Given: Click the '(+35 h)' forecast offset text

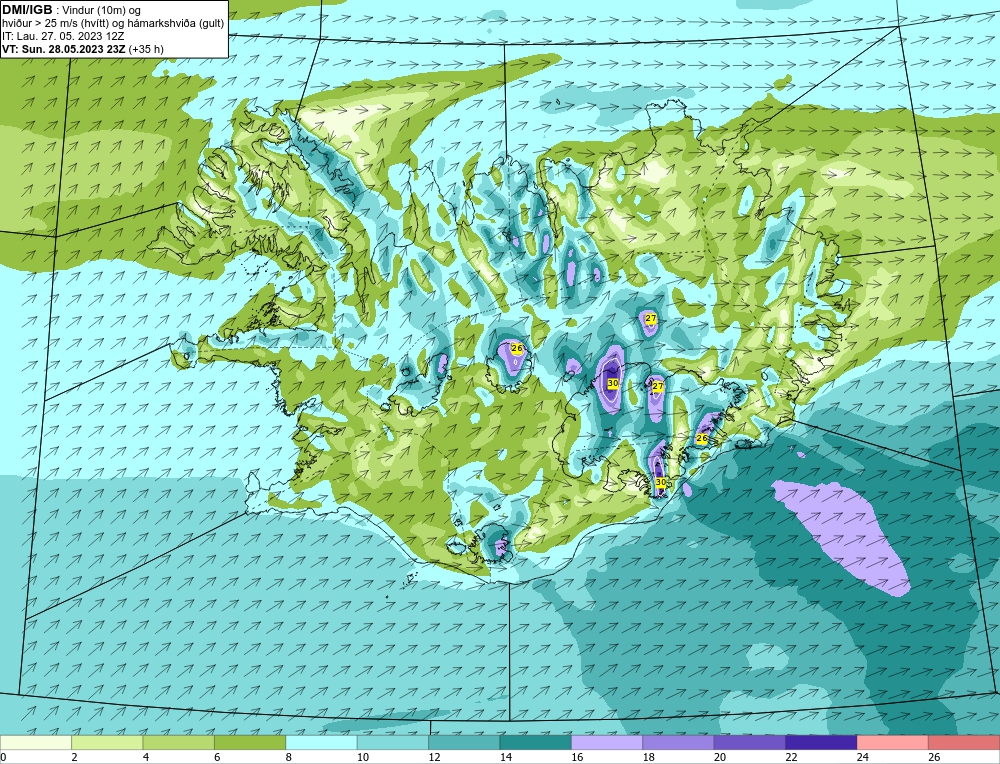Looking at the screenshot, I should click(146, 49).
